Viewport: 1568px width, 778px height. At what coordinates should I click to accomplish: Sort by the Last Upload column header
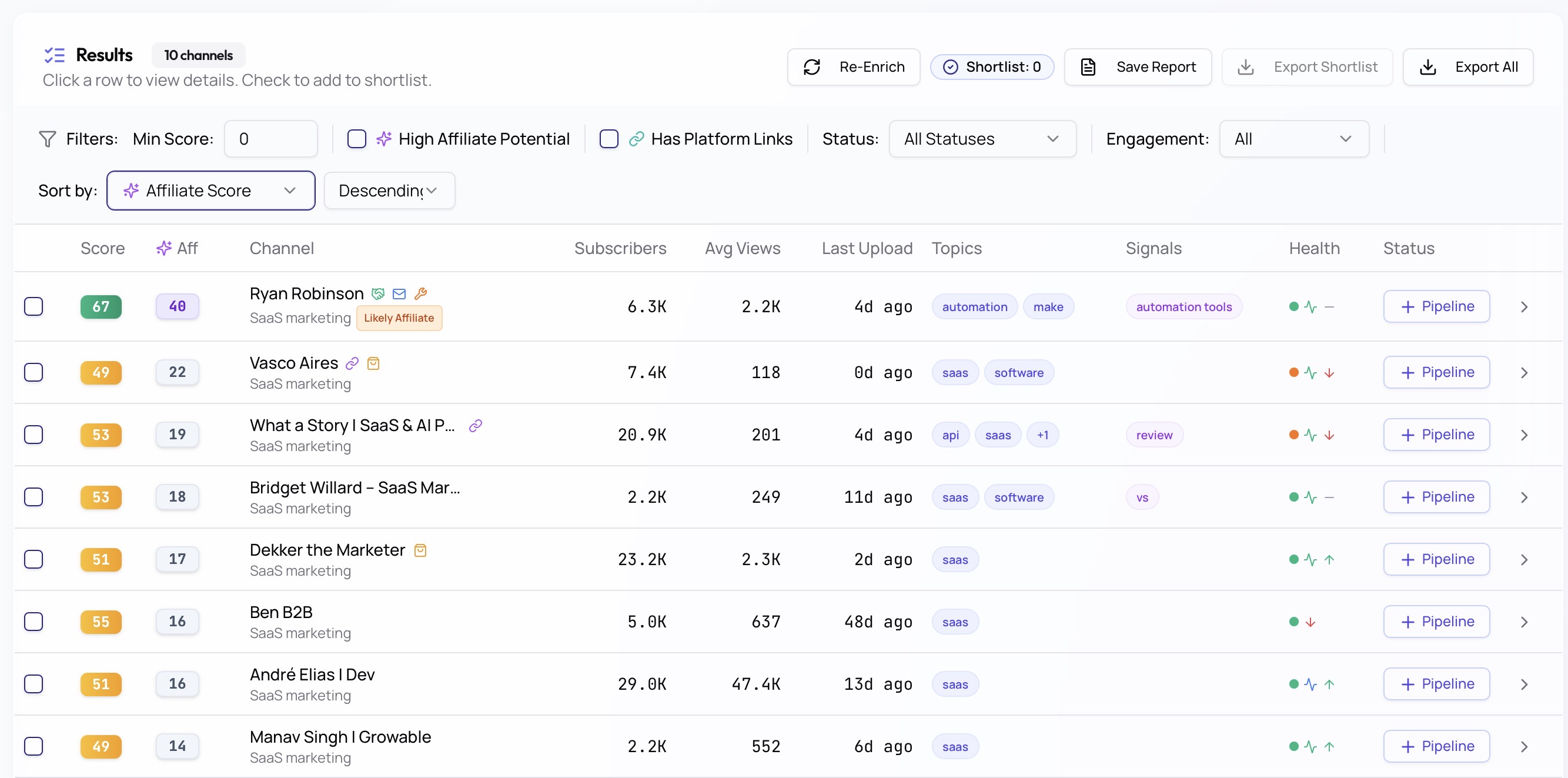[x=867, y=248]
